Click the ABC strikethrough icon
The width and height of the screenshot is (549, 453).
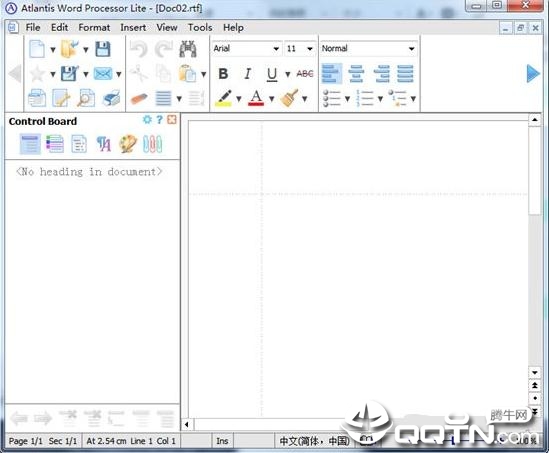[305, 74]
